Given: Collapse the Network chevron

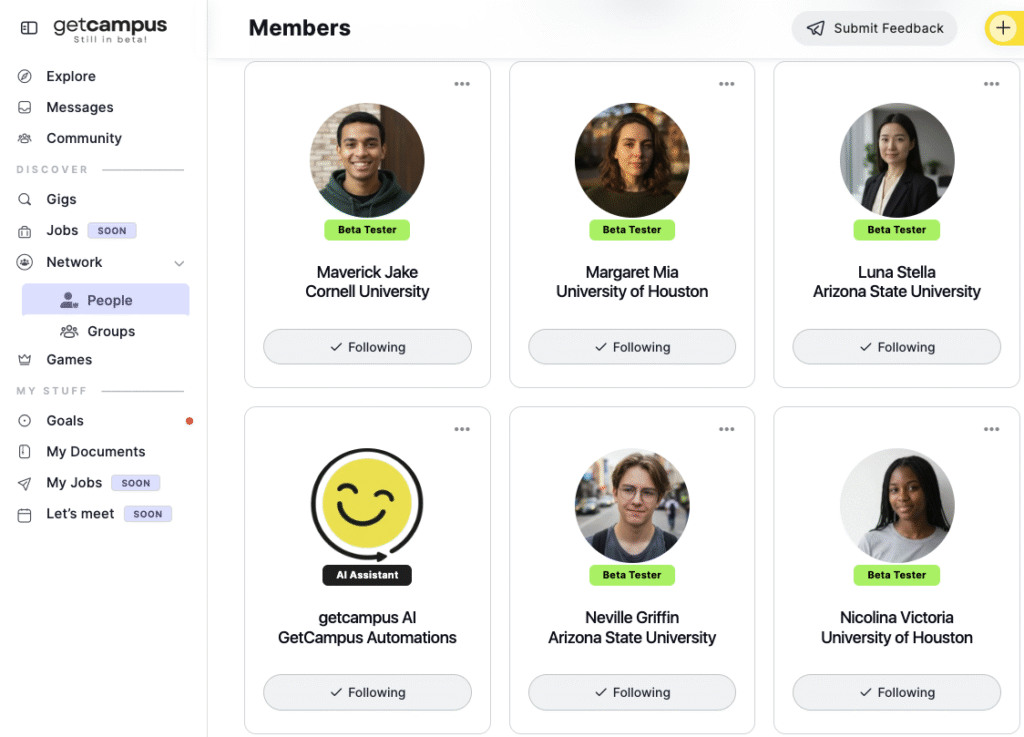Looking at the screenshot, I should coord(179,263).
